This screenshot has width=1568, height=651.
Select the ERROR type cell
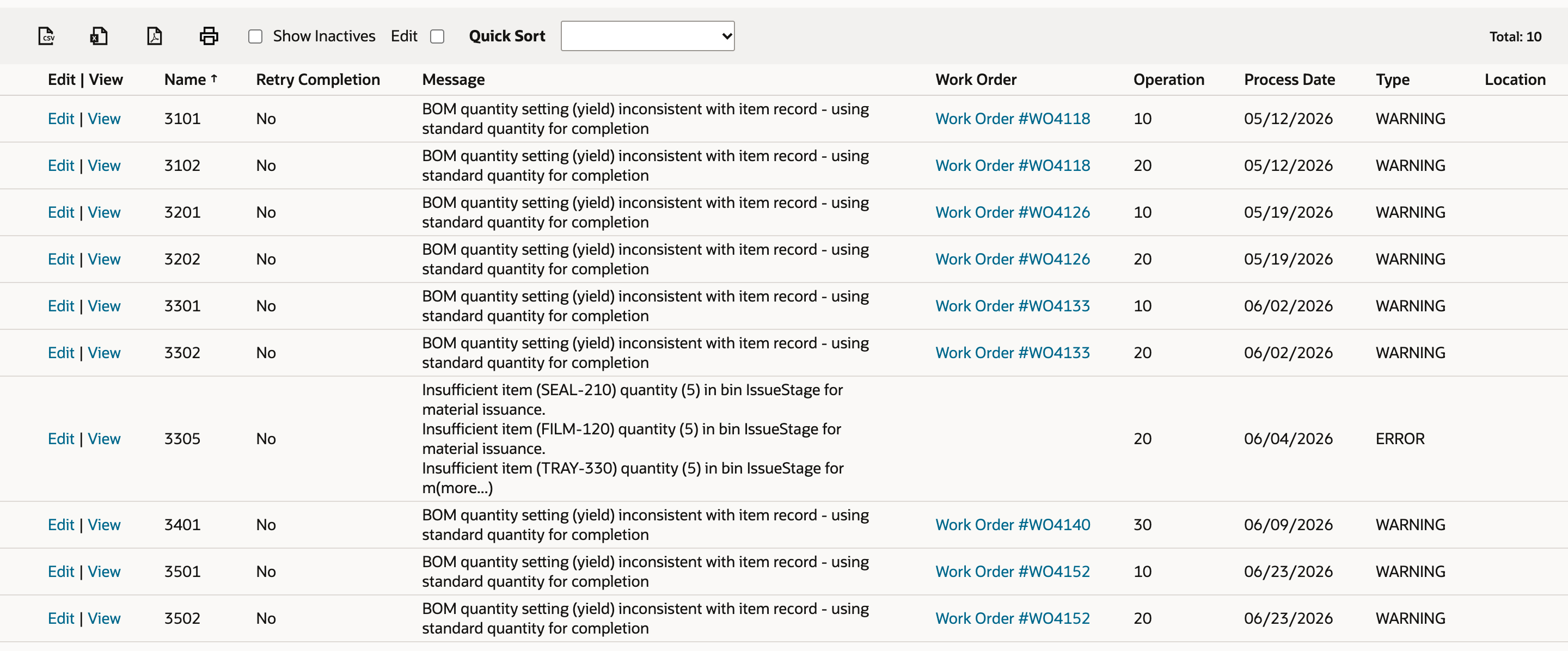click(x=1399, y=439)
